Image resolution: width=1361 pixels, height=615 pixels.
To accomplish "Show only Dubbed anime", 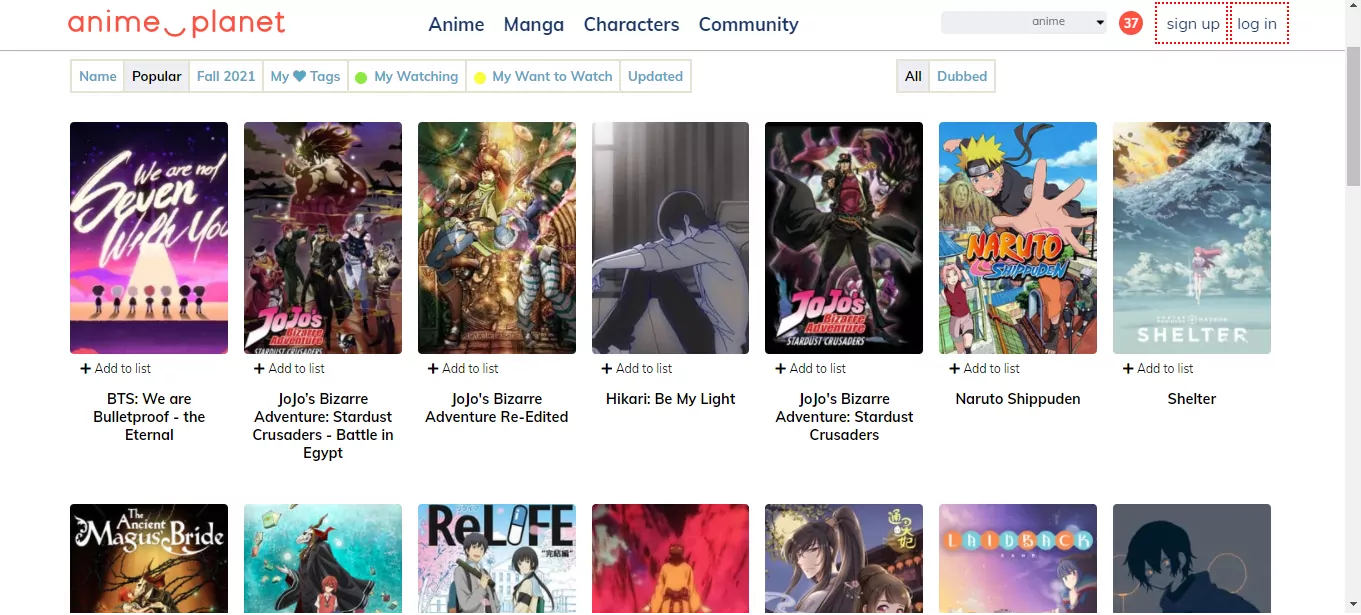I will [x=962, y=76].
